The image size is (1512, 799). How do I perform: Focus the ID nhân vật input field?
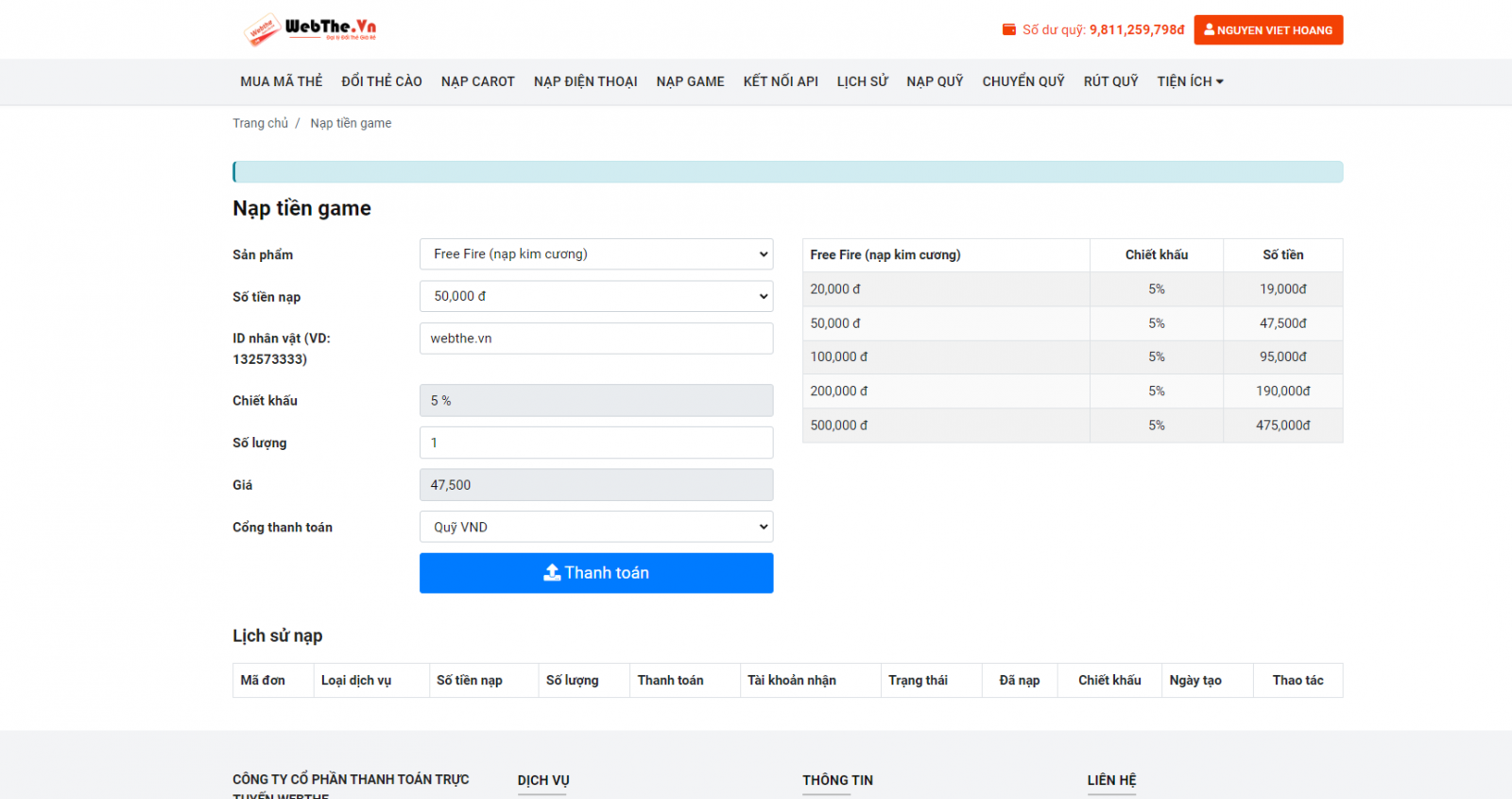[596, 339]
